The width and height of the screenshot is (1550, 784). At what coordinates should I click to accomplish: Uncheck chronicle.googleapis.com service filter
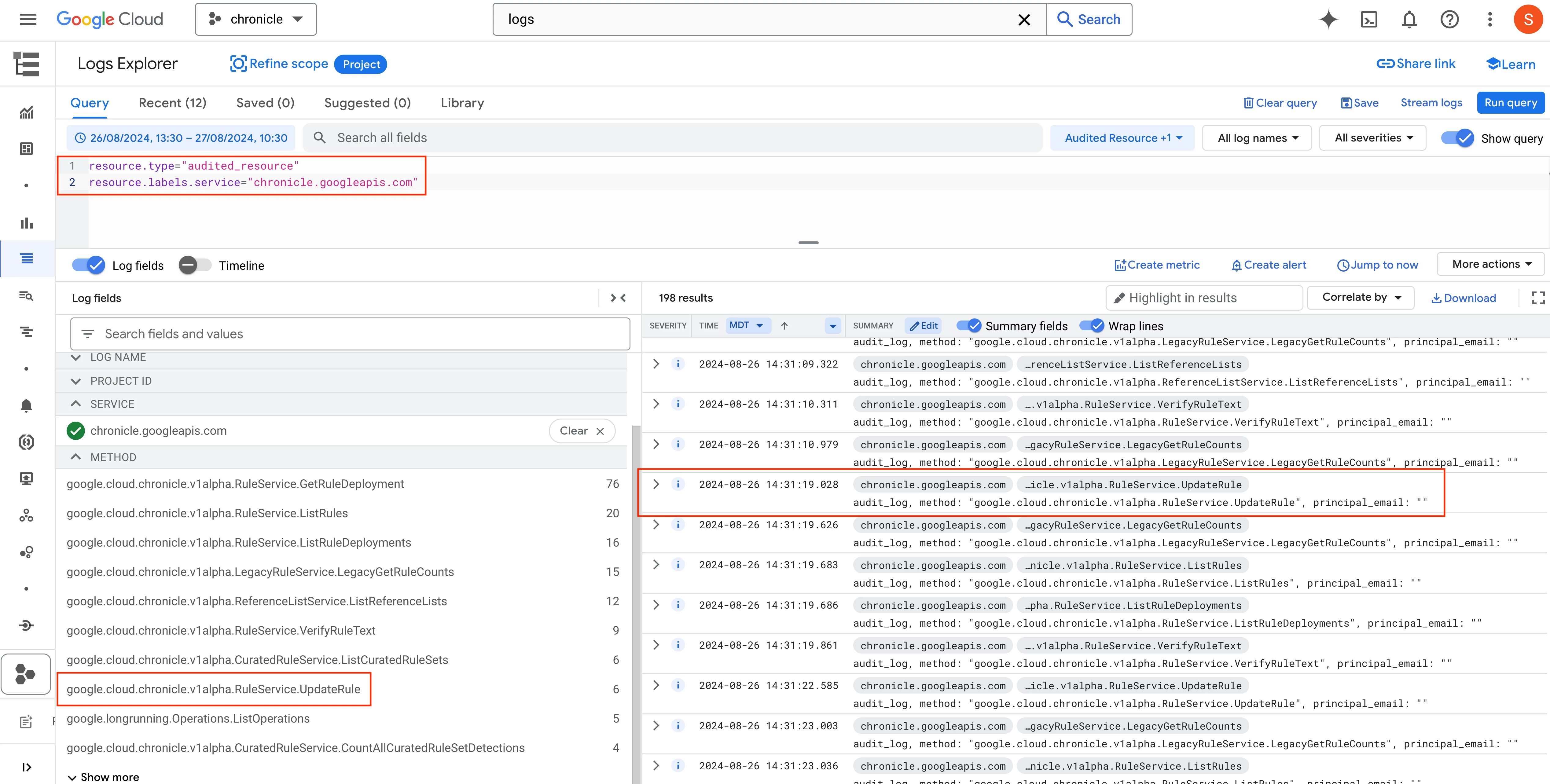(x=76, y=431)
